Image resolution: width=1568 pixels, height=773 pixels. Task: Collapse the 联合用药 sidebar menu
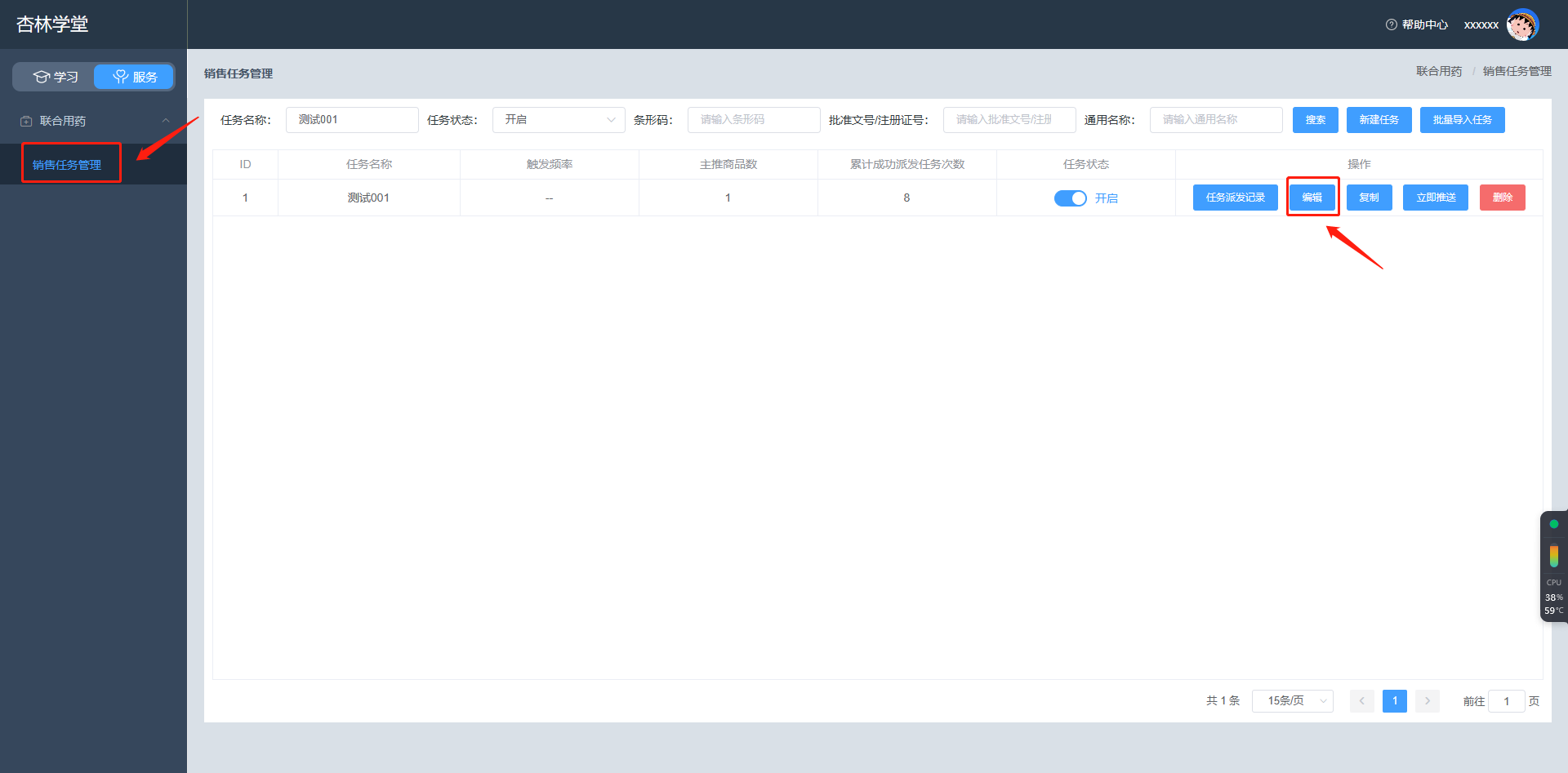(x=94, y=121)
